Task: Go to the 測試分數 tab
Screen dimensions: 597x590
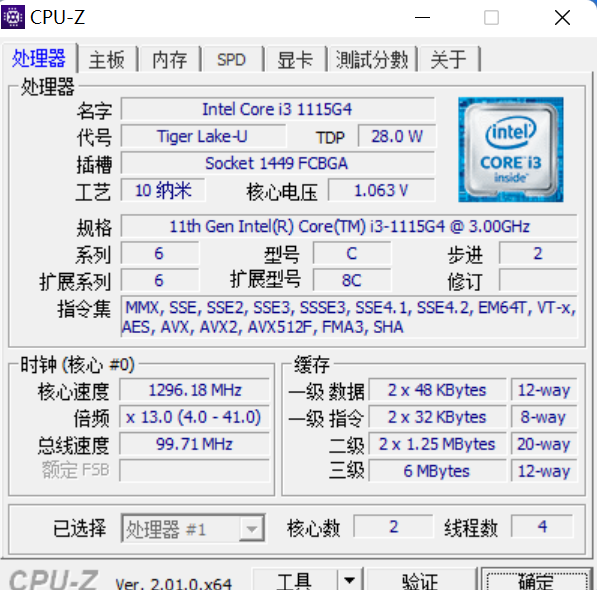Action: (x=372, y=59)
